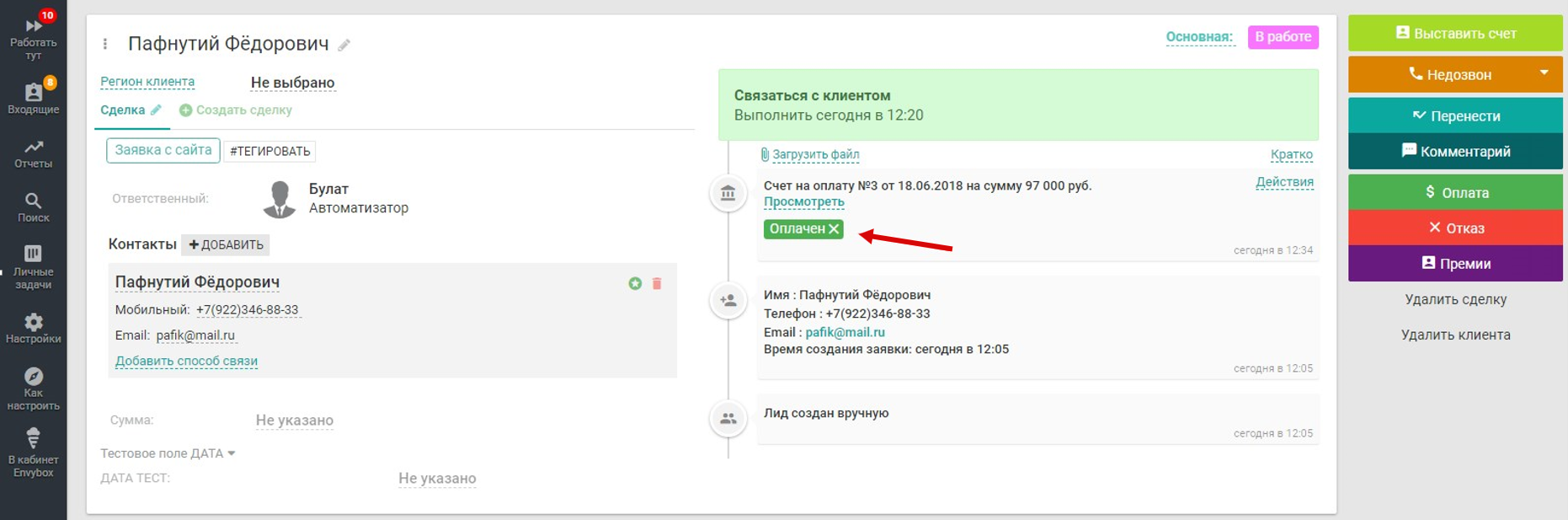
Task: Click Просмотреть under the invoice
Action: coord(803,202)
